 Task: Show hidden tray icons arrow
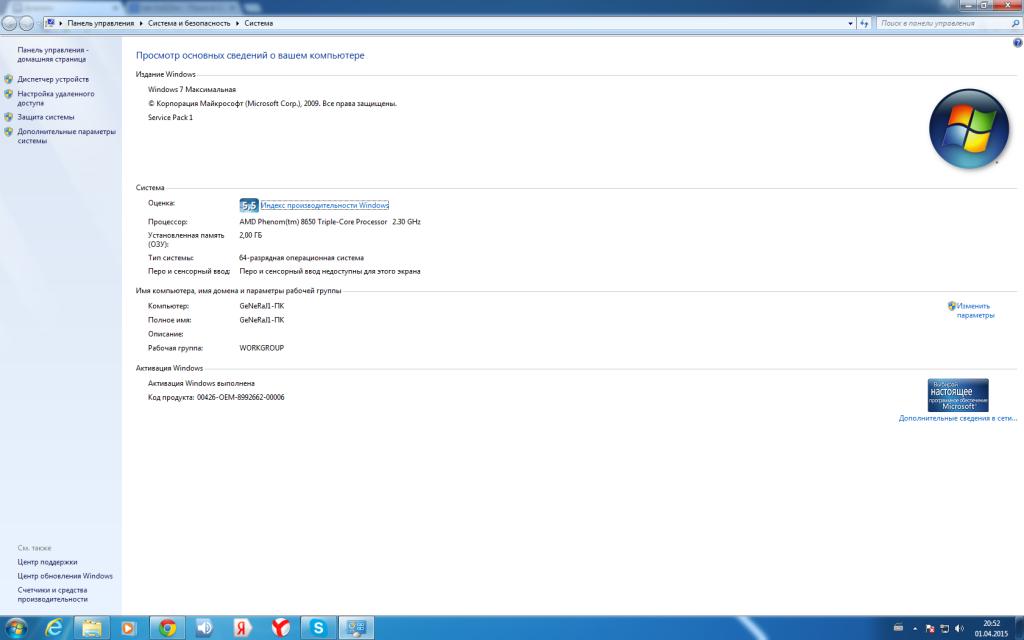[x=915, y=629]
